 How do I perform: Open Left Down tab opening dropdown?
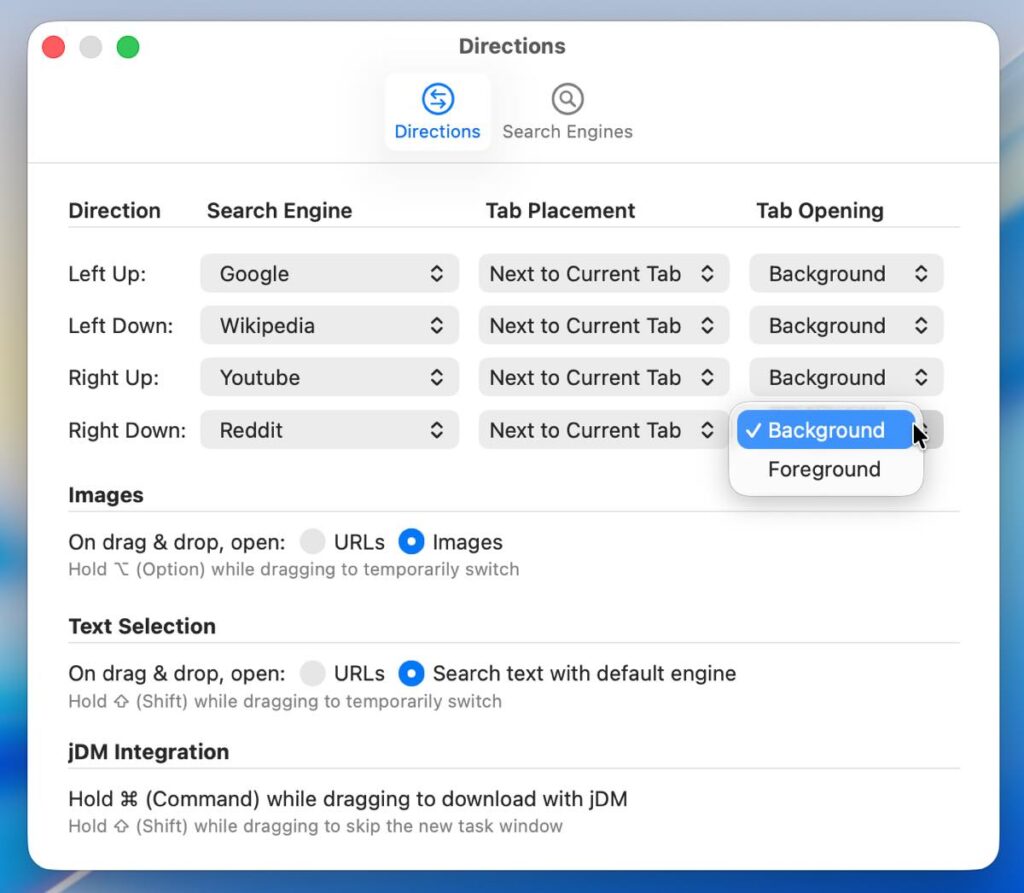[846, 326]
